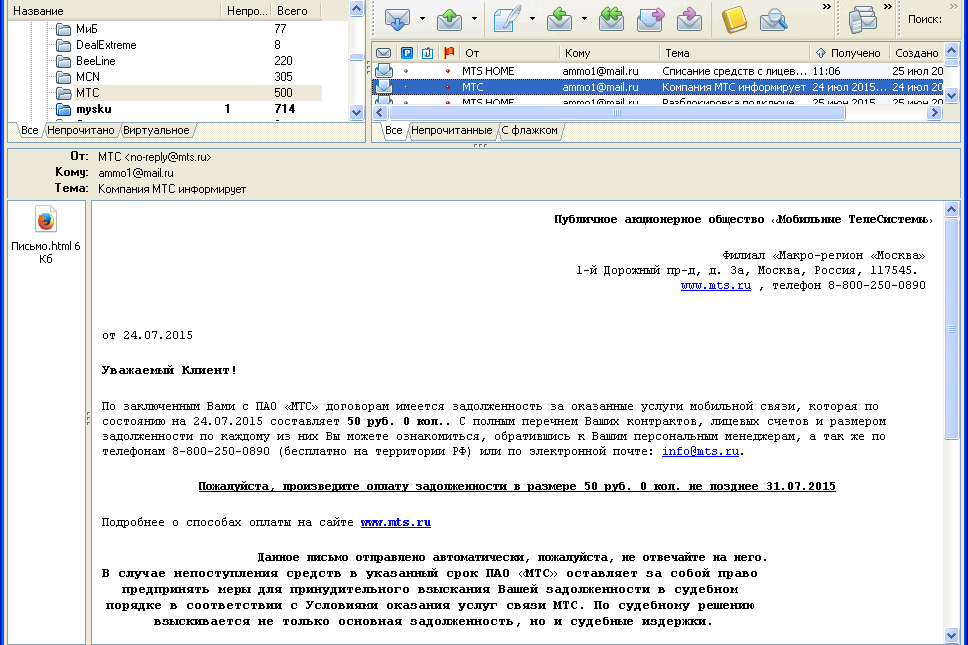Sort by the red flag column icon
968x645 pixels.
(449, 53)
